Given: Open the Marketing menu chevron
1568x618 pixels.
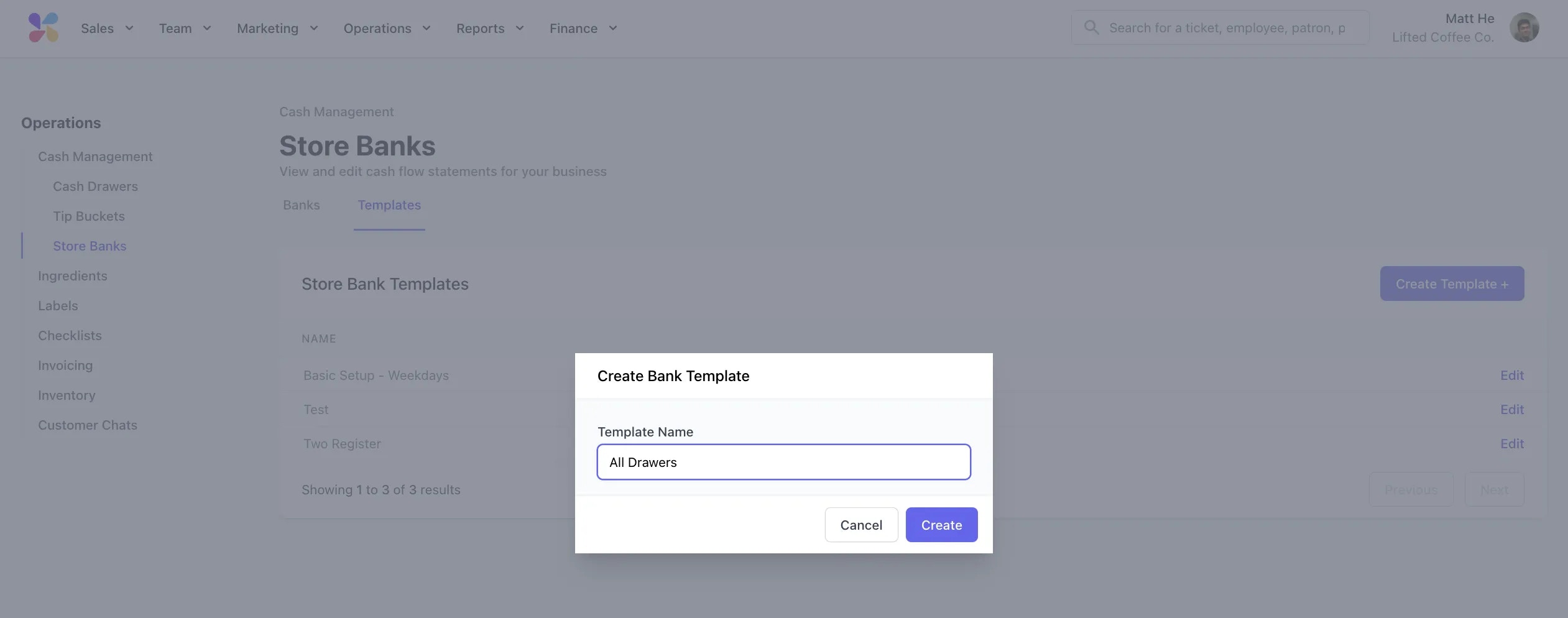Looking at the screenshot, I should [314, 28].
